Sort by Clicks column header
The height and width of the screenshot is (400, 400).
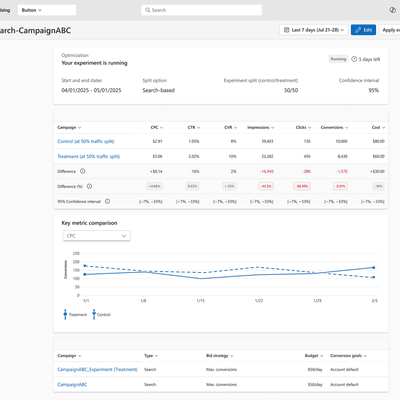point(303,127)
